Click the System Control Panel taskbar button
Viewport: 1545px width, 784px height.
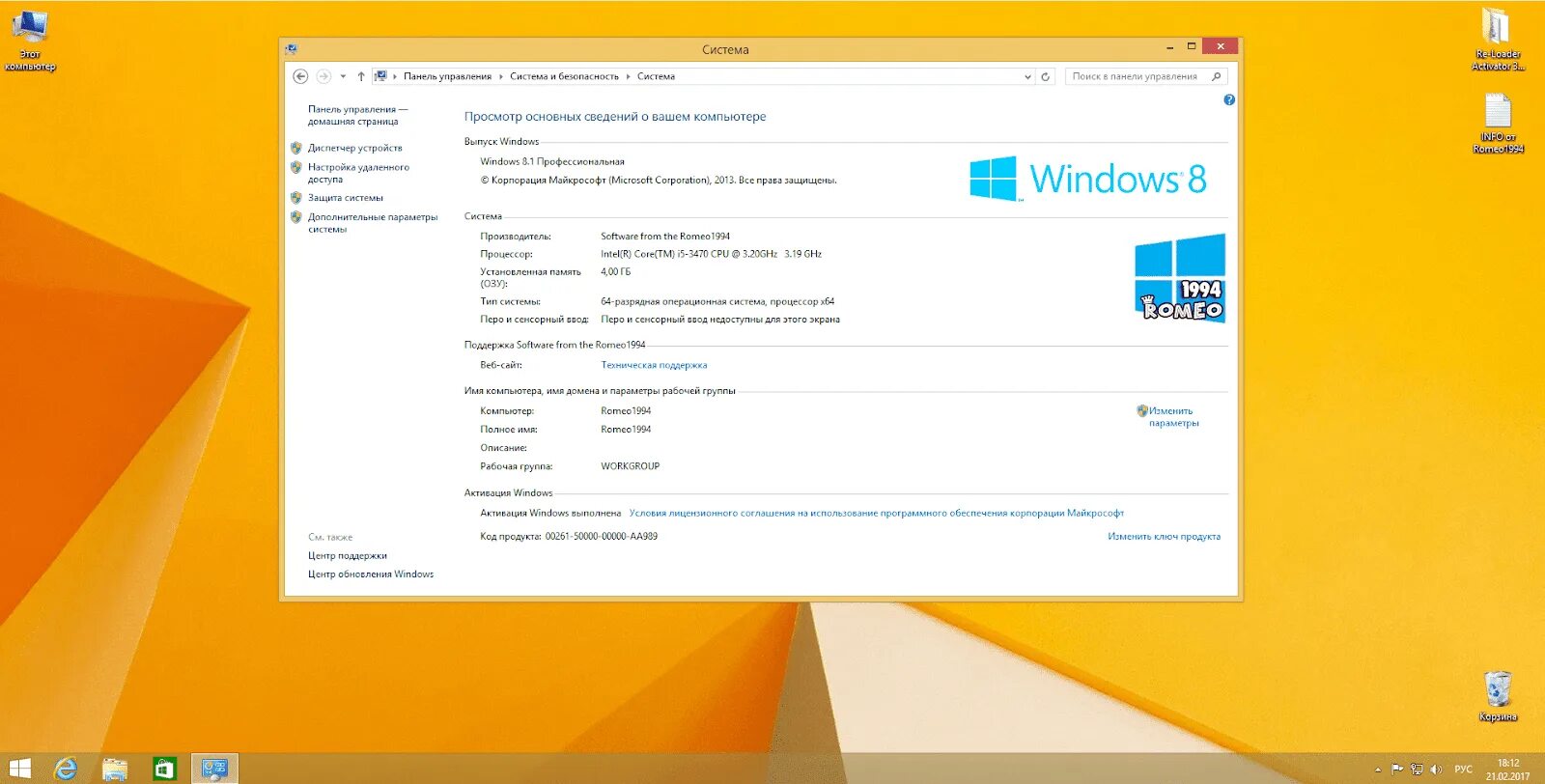(214, 769)
